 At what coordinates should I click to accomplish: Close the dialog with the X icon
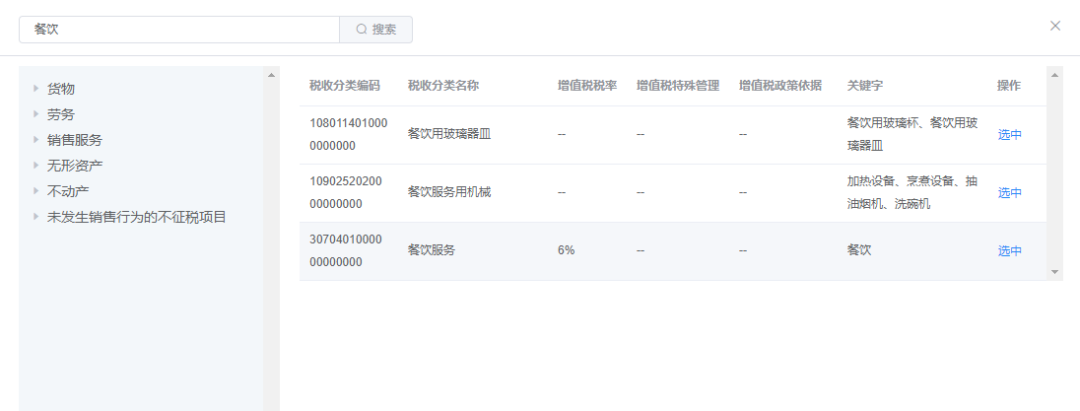pyautogui.click(x=1055, y=26)
